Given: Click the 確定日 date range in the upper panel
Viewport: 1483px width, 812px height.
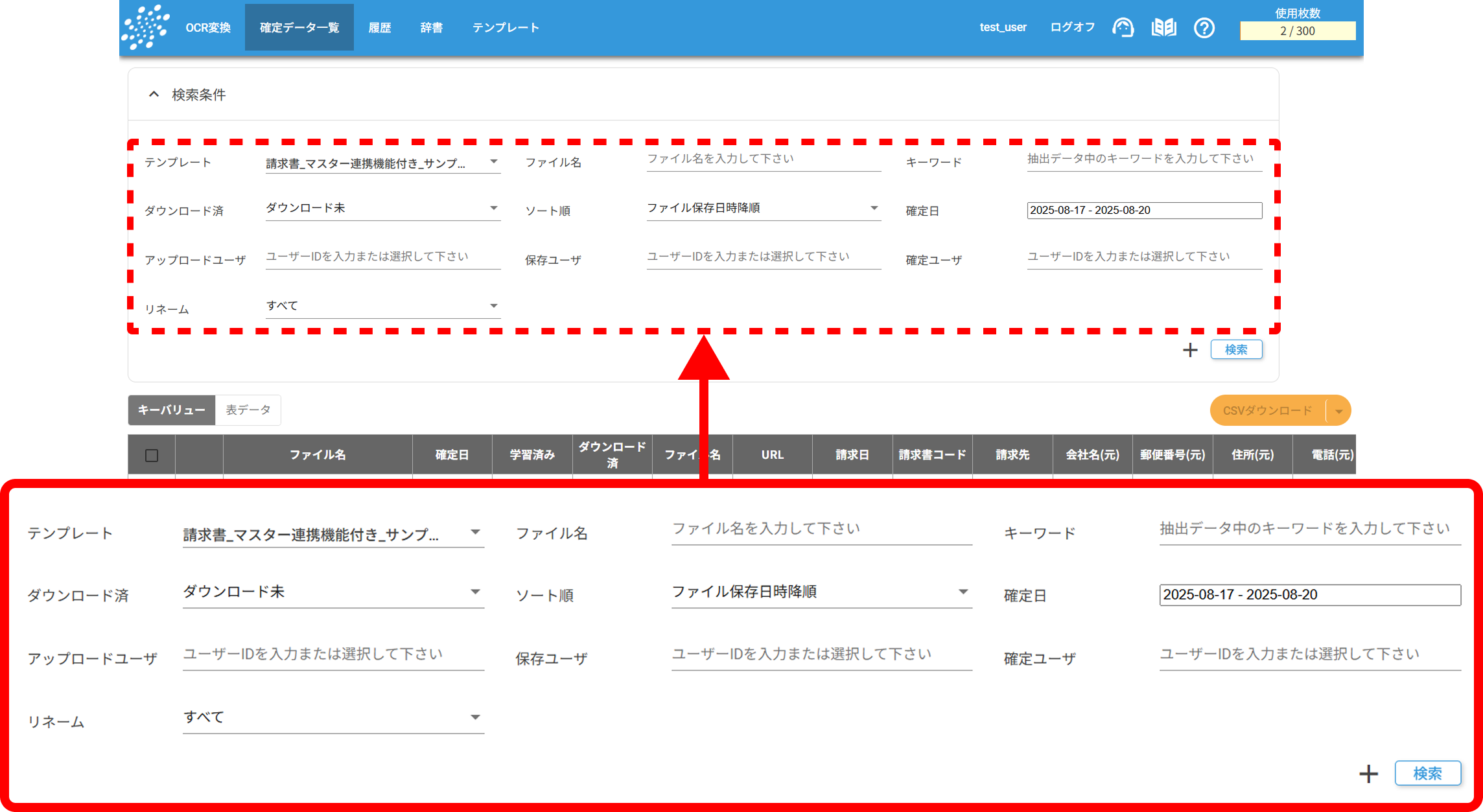Looking at the screenshot, I should tap(1145, 210).
